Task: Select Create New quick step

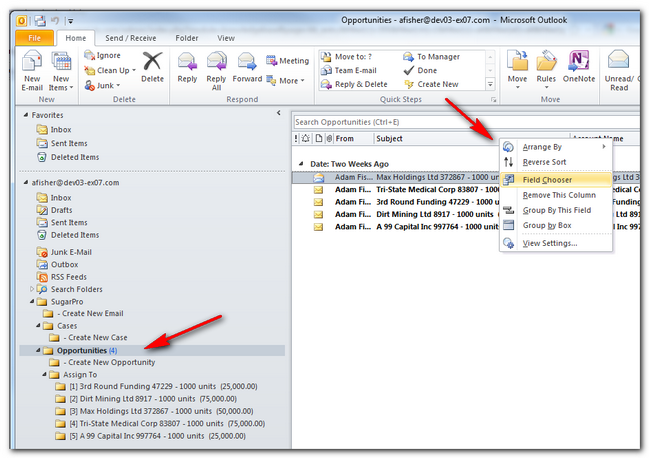Action: [x=431, y=84]
